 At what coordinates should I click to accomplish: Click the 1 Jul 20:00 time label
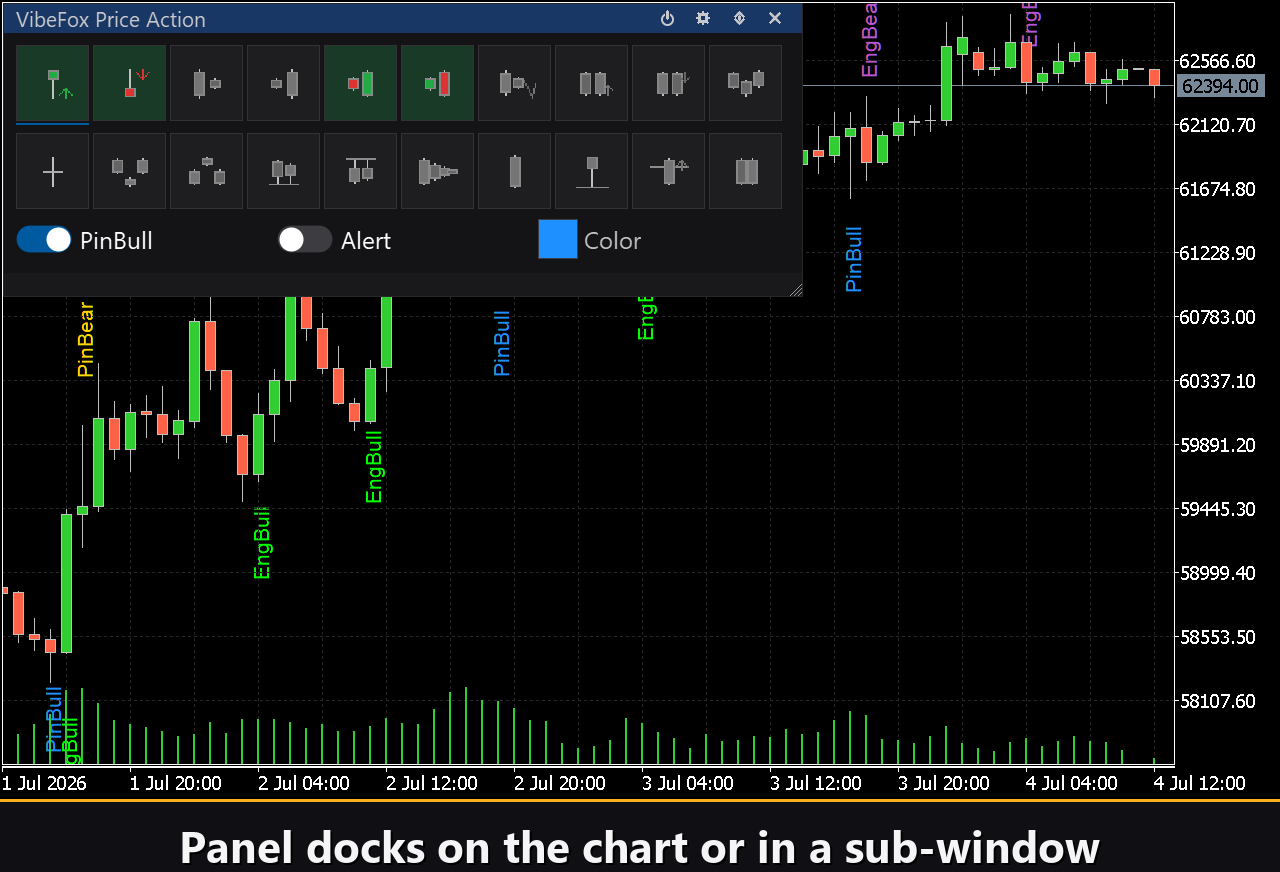point(176,783)
